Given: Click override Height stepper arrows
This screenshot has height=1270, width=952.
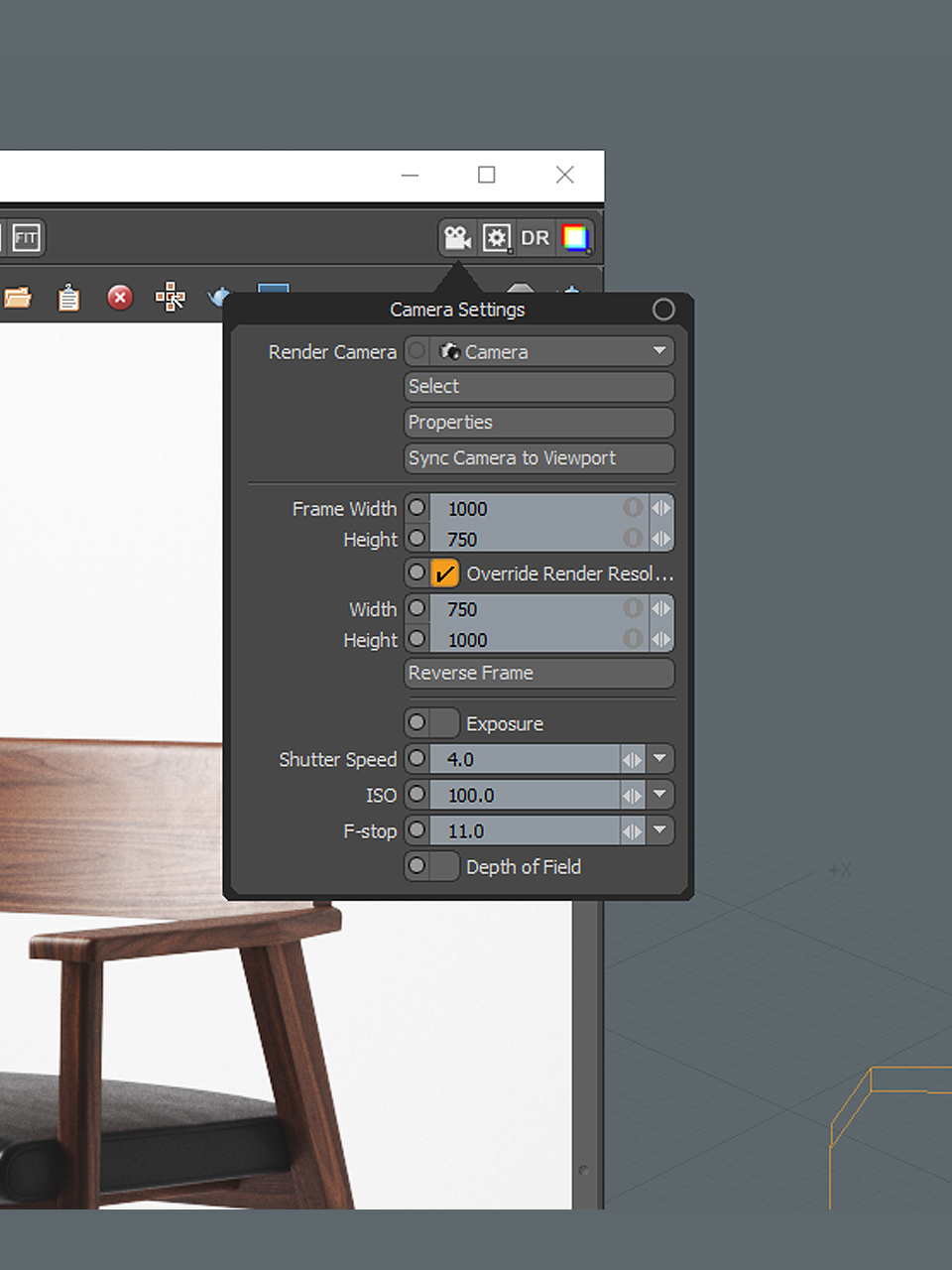Looking at the screenshot, I should [x=661, y=639].
